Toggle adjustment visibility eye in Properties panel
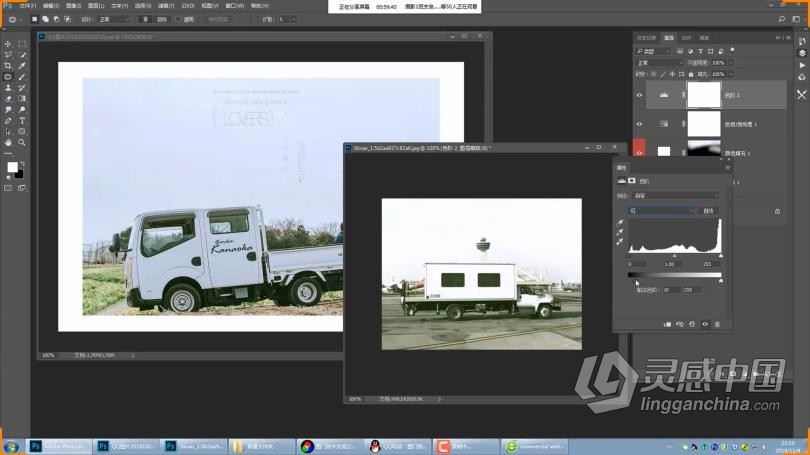This screenshot has height=455, width=810. (x=705, y=324)
